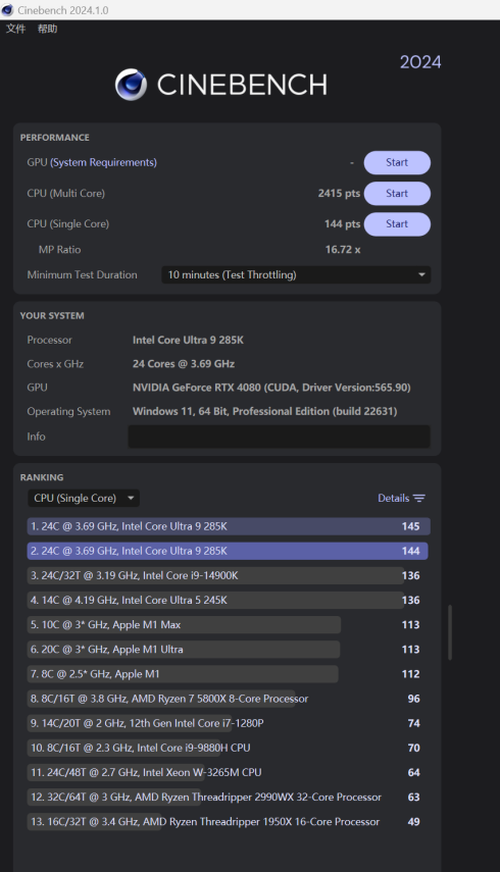
Task: Click the ranking list vertical scrollbar
Action: [449, 633]
